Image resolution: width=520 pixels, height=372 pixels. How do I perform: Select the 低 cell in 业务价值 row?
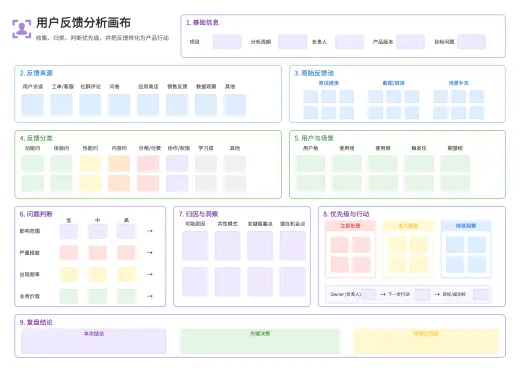pos(69,296)
